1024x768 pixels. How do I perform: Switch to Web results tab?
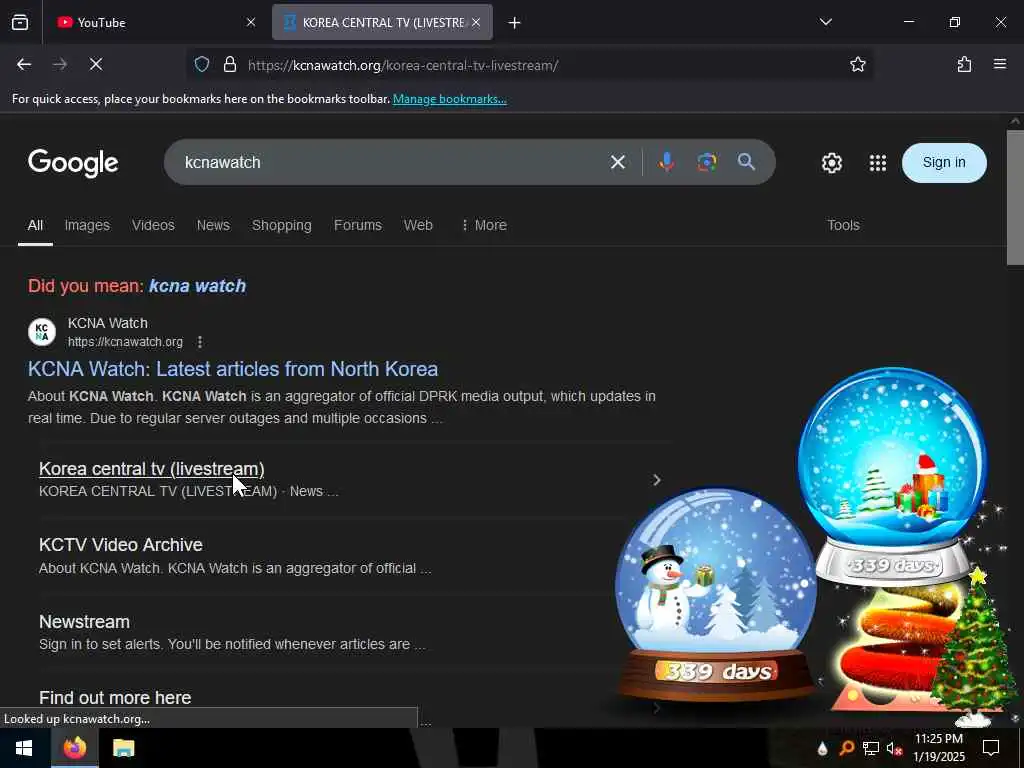click(418, 225)
